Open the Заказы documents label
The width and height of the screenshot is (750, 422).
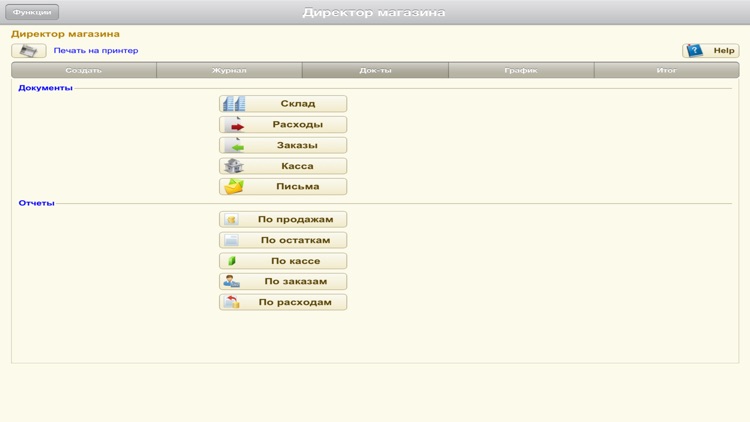coord(297,145)
